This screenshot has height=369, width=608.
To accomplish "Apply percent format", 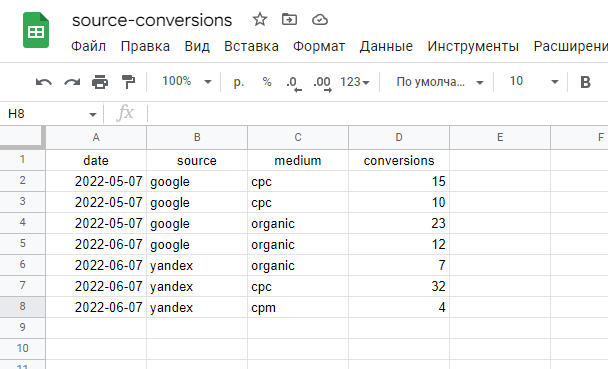I will (x=267, y=82).
